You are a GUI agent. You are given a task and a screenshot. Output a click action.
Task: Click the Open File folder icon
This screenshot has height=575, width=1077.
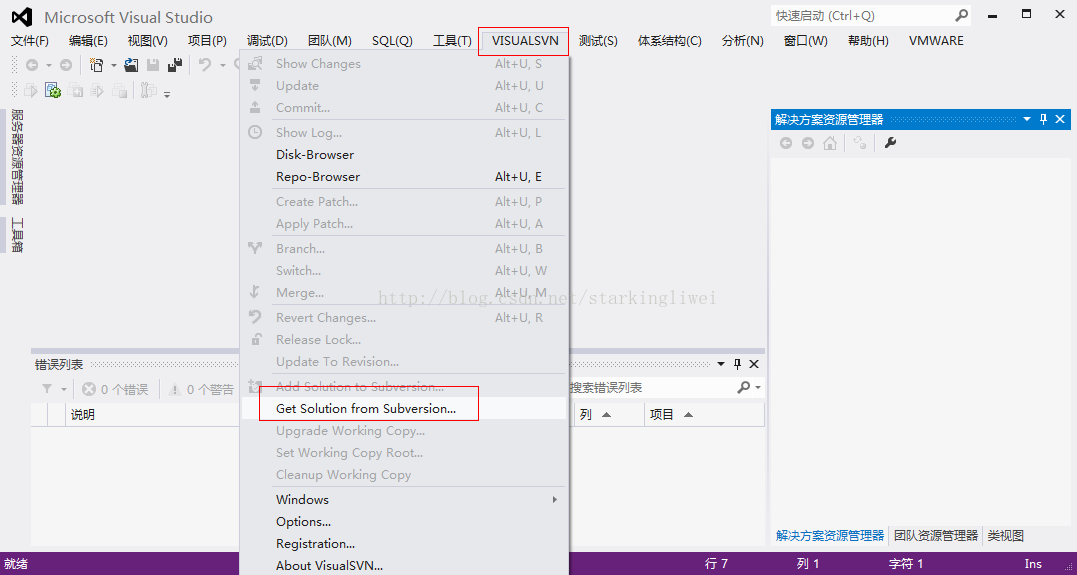point(131,65)
